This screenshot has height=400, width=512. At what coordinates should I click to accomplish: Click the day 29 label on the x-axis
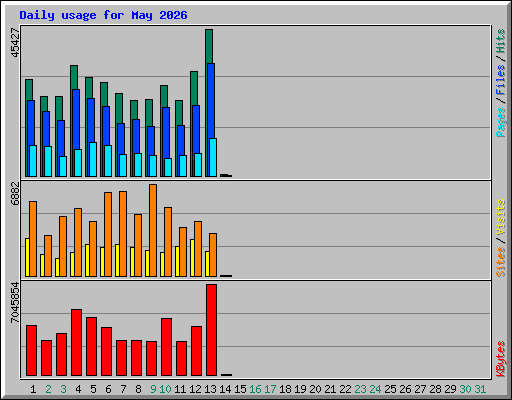coord(450,389)
